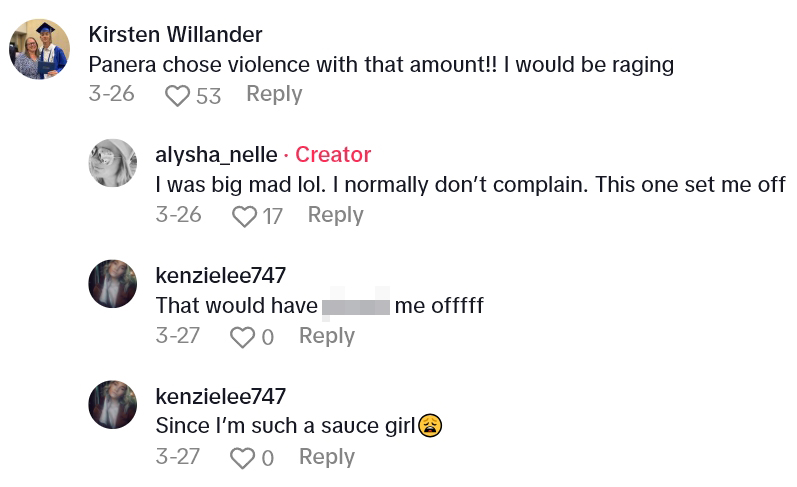Reply to the 'sauce girl' comment
Screen dimensions: 797x487
tap(327, 457)
